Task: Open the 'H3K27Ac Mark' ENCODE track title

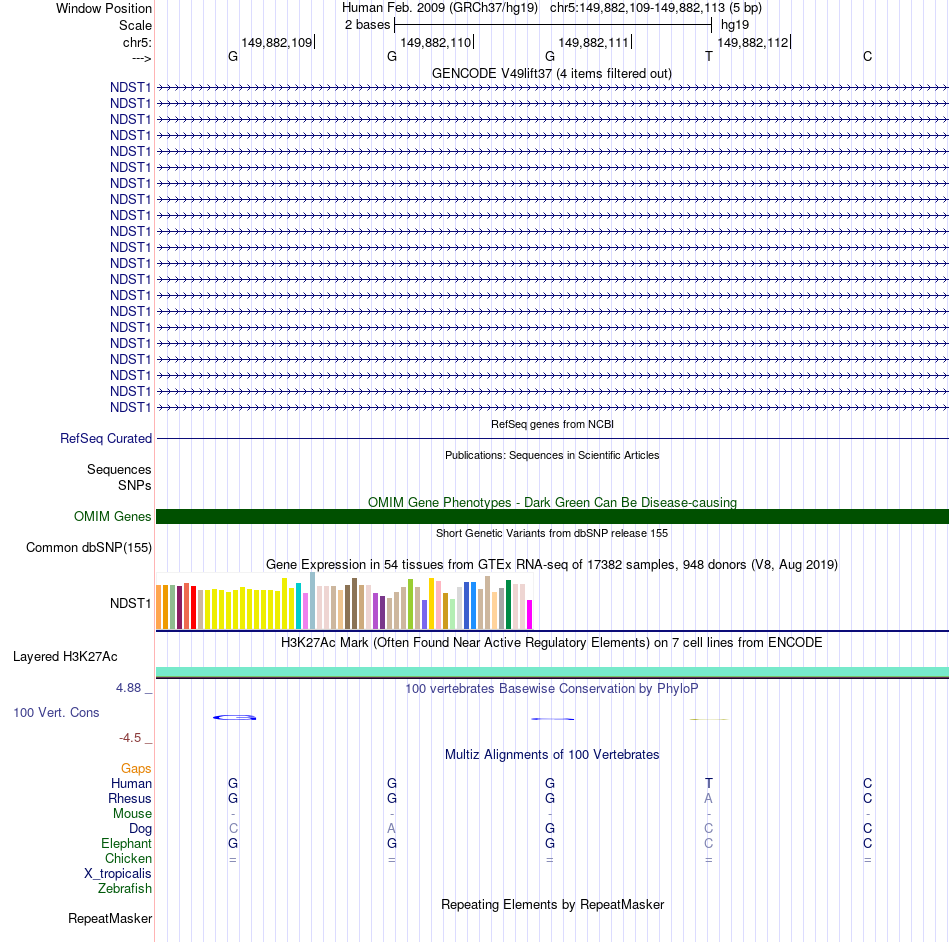Action: coord(552,642)
